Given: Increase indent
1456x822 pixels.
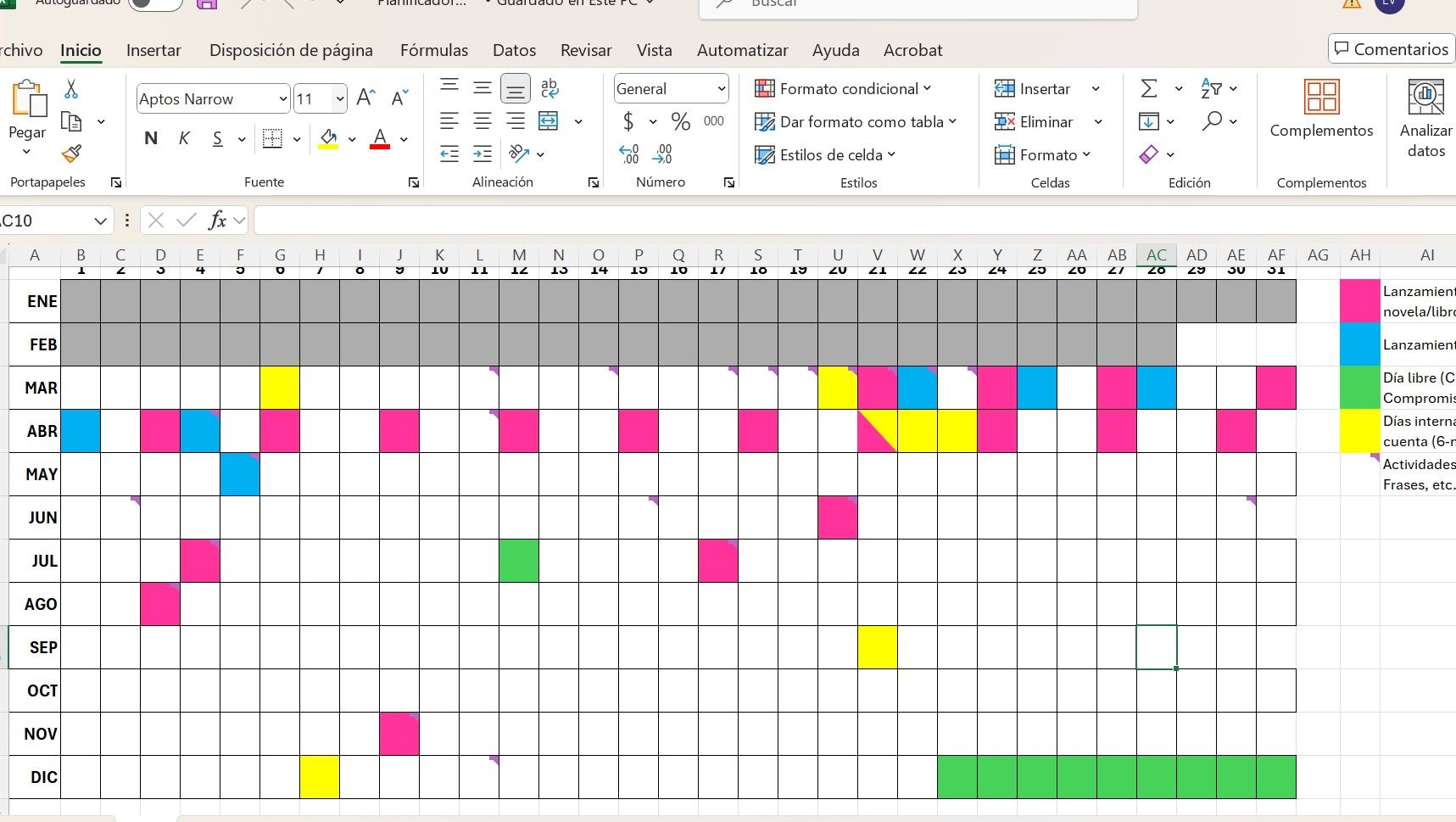Looking at the screenshot, I should point(483,154).
